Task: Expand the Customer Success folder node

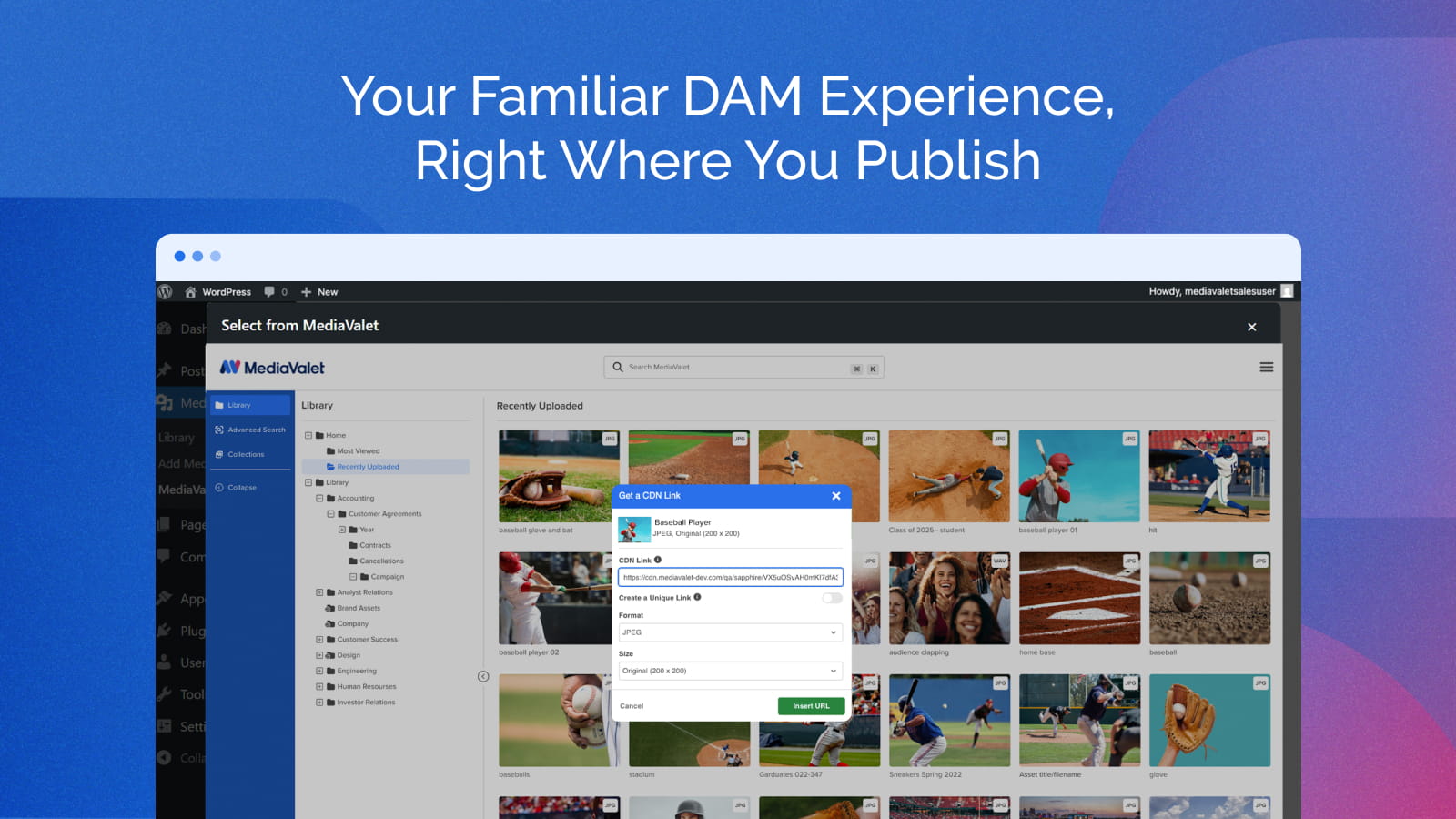Action: (319, 640)
